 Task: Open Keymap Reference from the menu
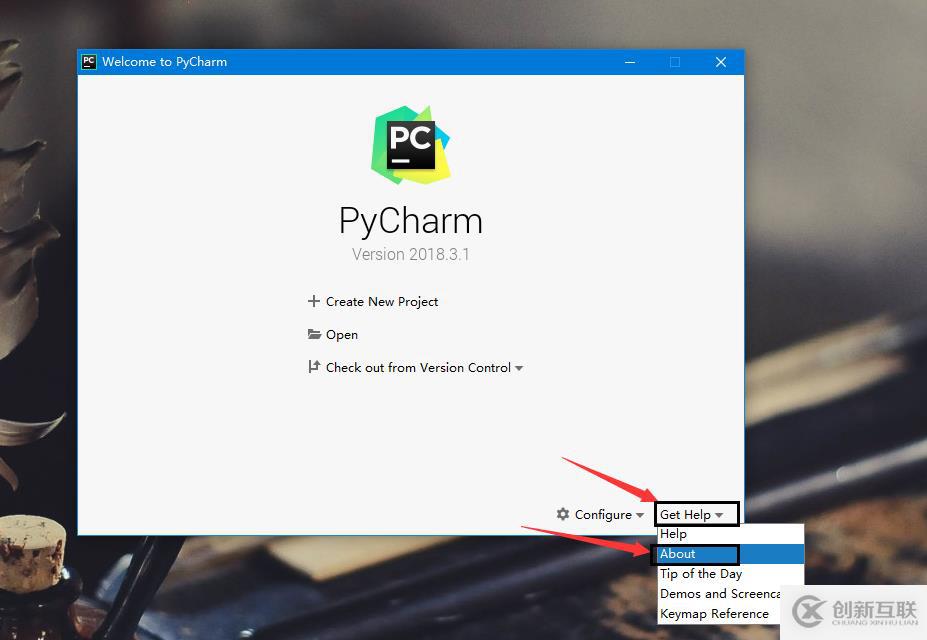(719, 614)
